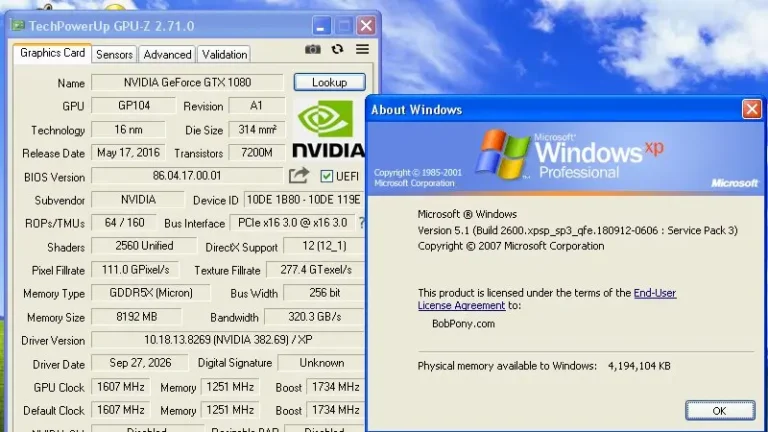Click Windows XP Professional banner logo
Image resolution: width=768 pixels, height=432 pixels.
(570, 155)
